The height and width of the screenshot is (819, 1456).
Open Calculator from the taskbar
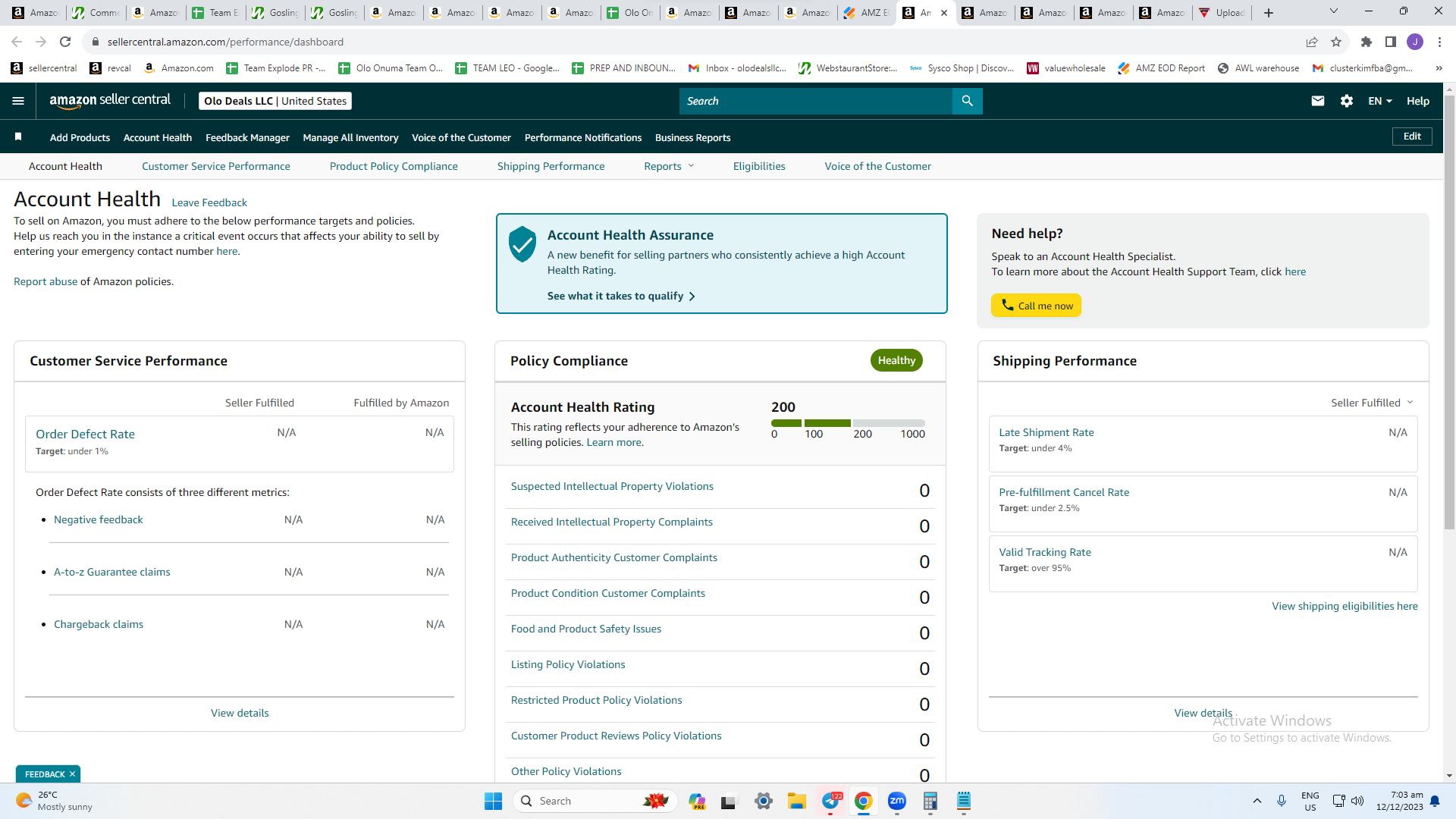coord(930,801)
